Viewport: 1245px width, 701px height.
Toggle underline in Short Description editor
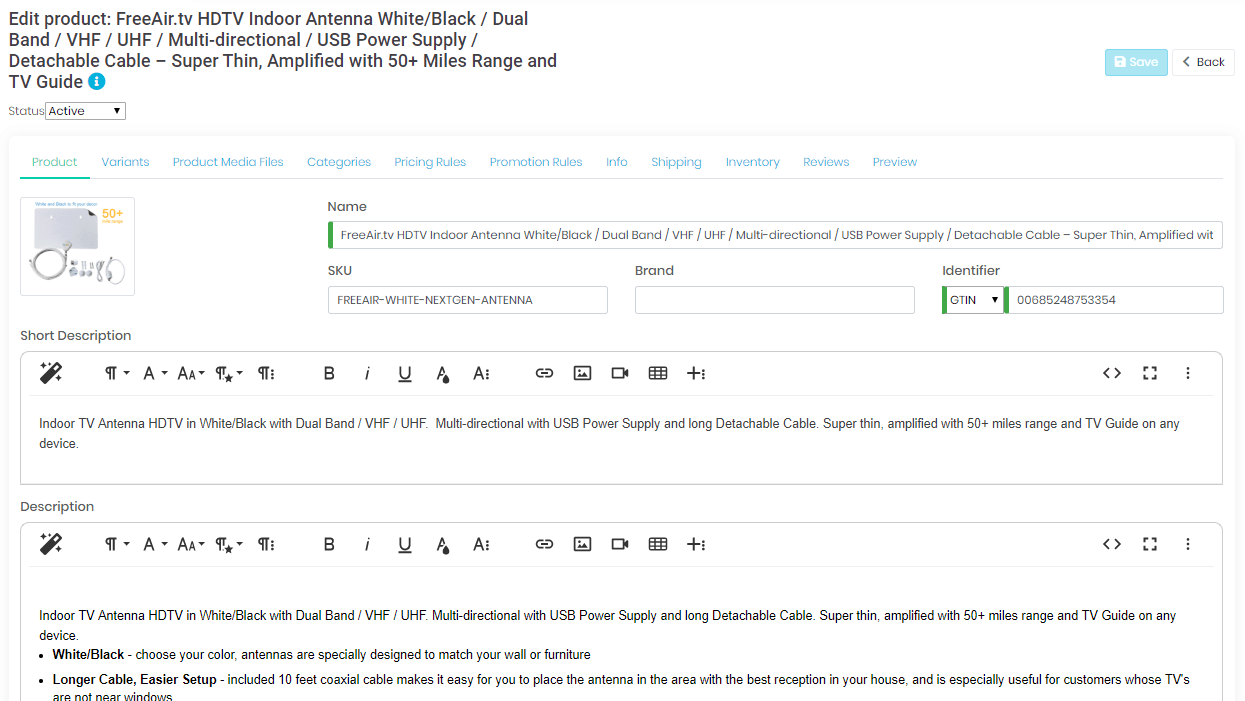405,373
